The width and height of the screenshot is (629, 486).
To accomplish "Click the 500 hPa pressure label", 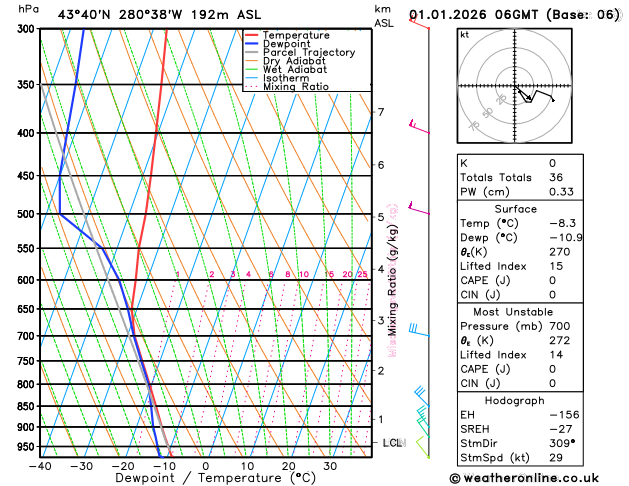I will click(x=27, y=214).
